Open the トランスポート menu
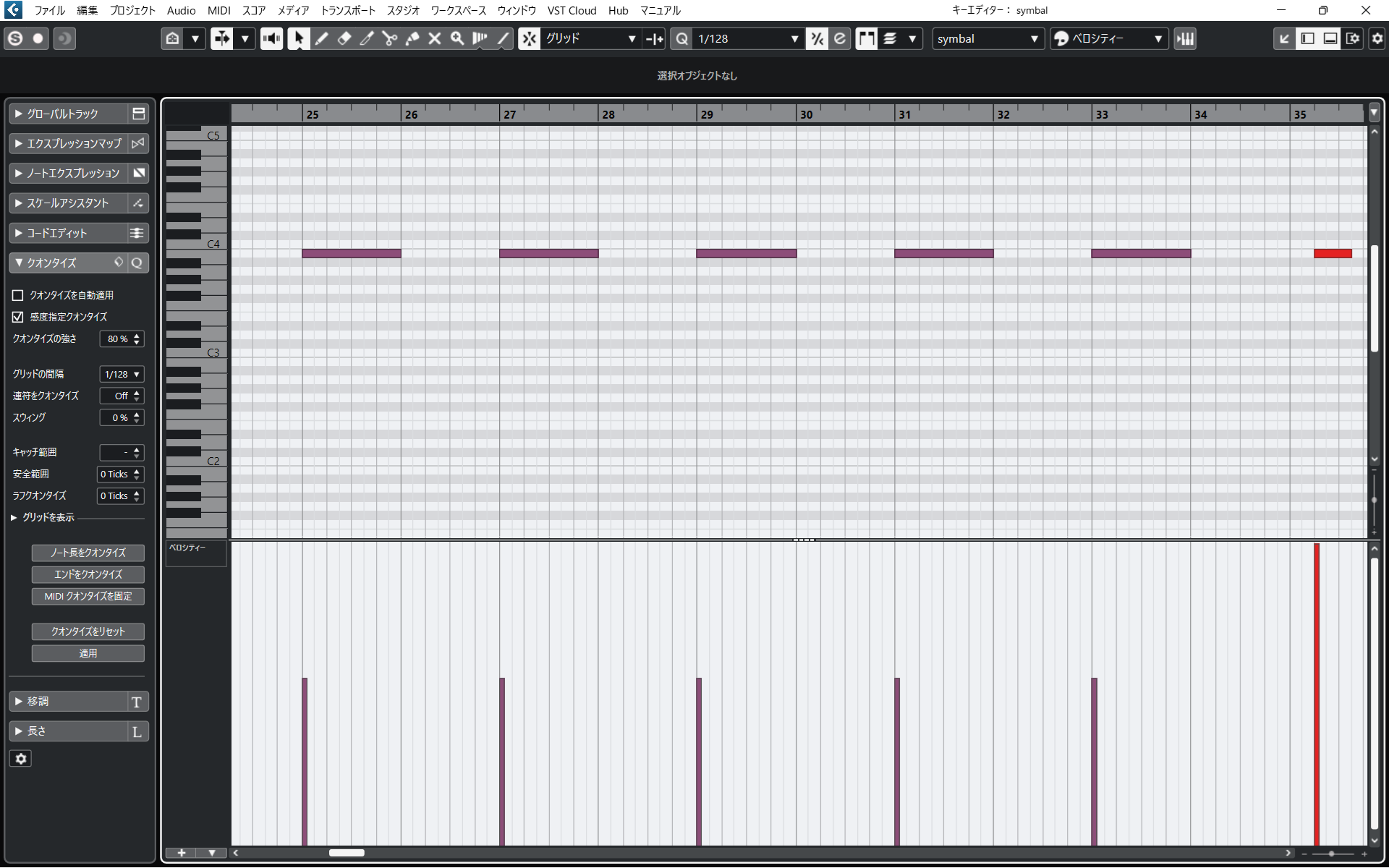The image size is (1389, 868). click(x=348, y=11)
